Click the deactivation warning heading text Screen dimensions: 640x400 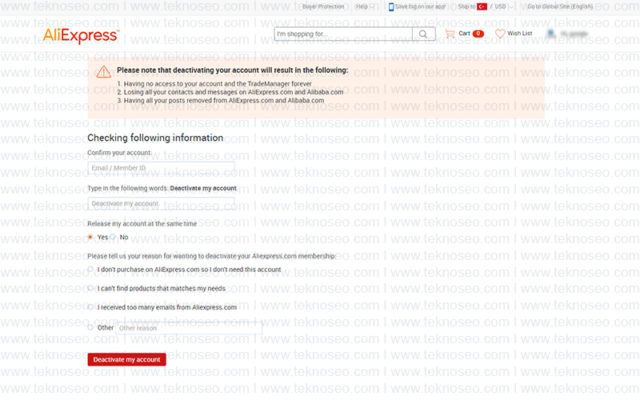[x=232, y=70]
